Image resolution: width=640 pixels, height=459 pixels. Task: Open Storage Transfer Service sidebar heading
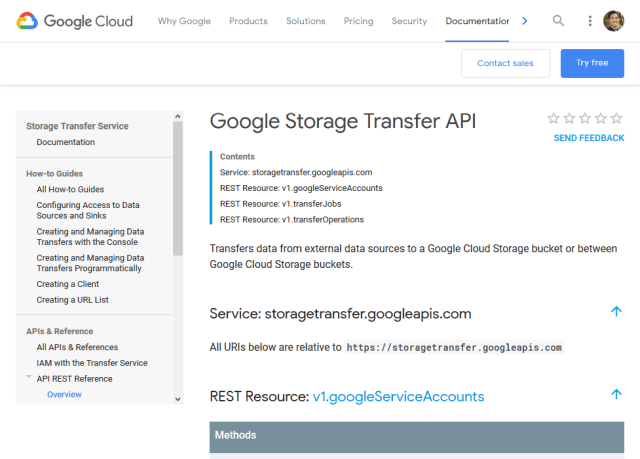(77, 126)
